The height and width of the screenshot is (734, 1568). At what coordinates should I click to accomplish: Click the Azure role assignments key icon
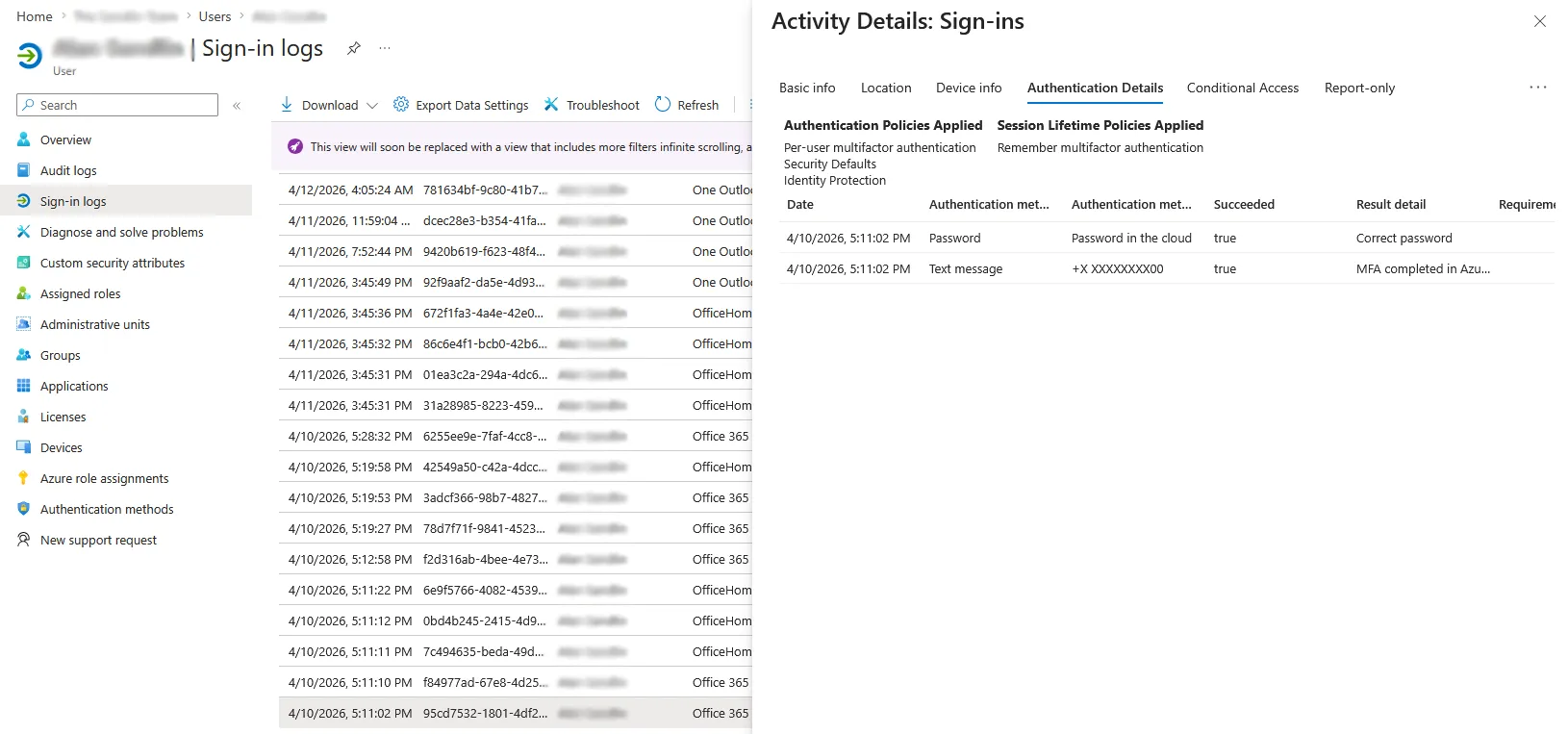click(x=24, y=478)
